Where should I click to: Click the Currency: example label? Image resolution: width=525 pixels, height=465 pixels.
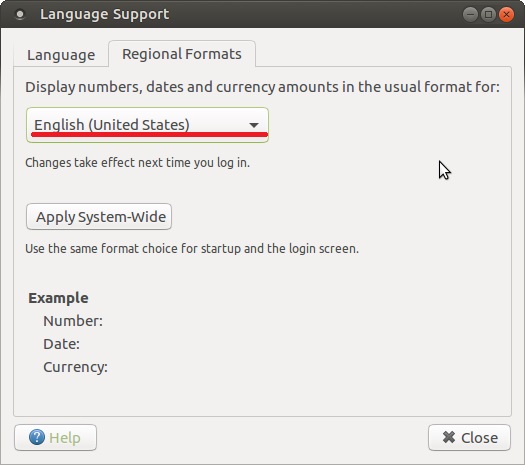click(x=75, y=367)
